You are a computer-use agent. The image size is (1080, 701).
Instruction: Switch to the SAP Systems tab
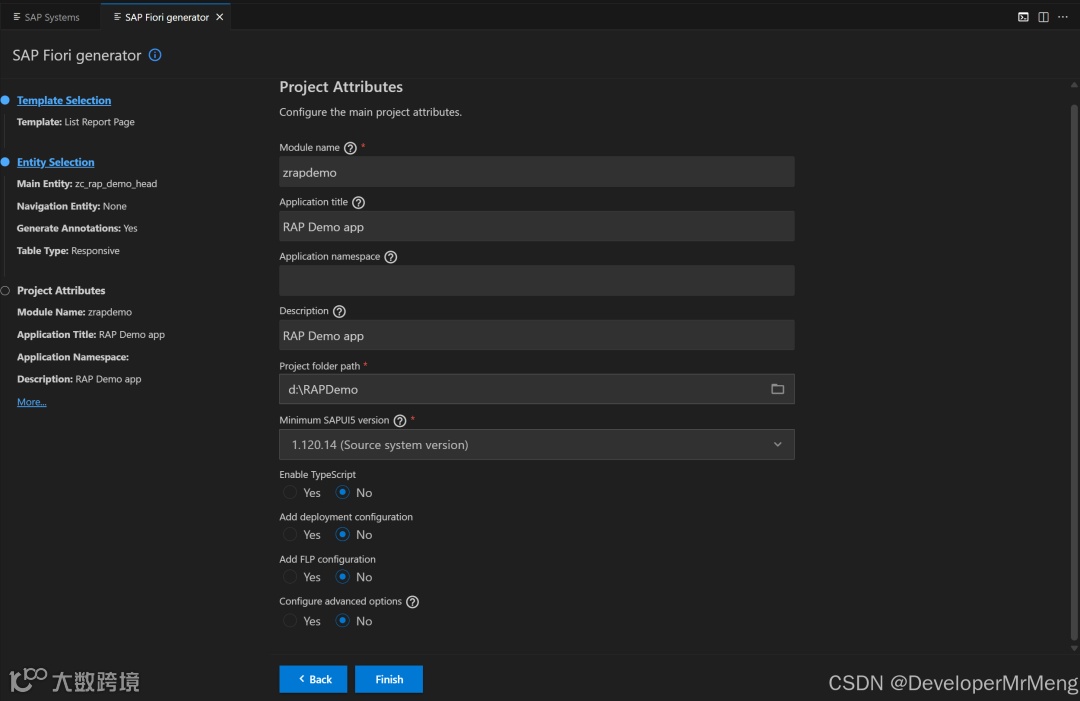[x=46, y=17]
